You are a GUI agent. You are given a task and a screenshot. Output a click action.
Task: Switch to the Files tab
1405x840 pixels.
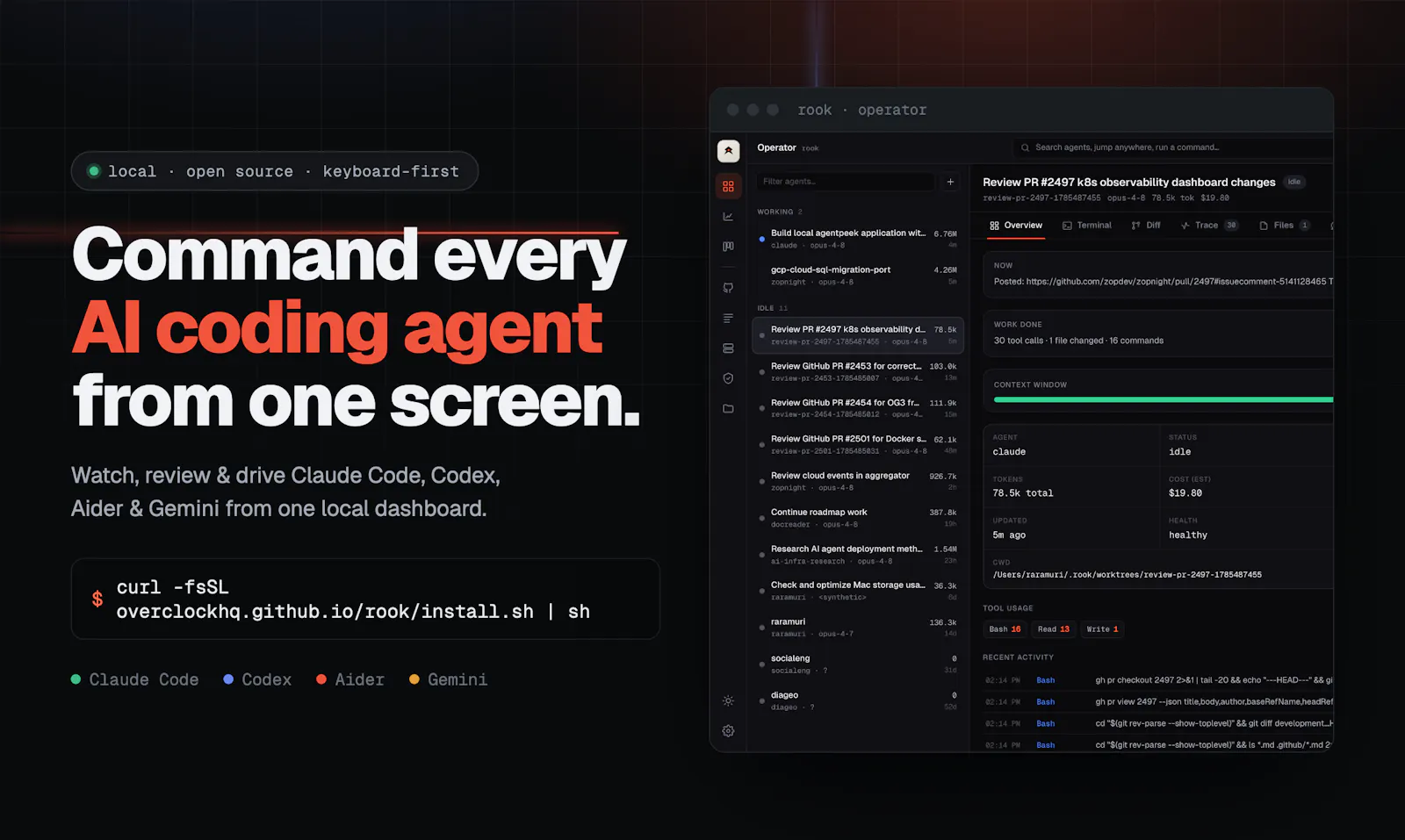point(1284,226)
